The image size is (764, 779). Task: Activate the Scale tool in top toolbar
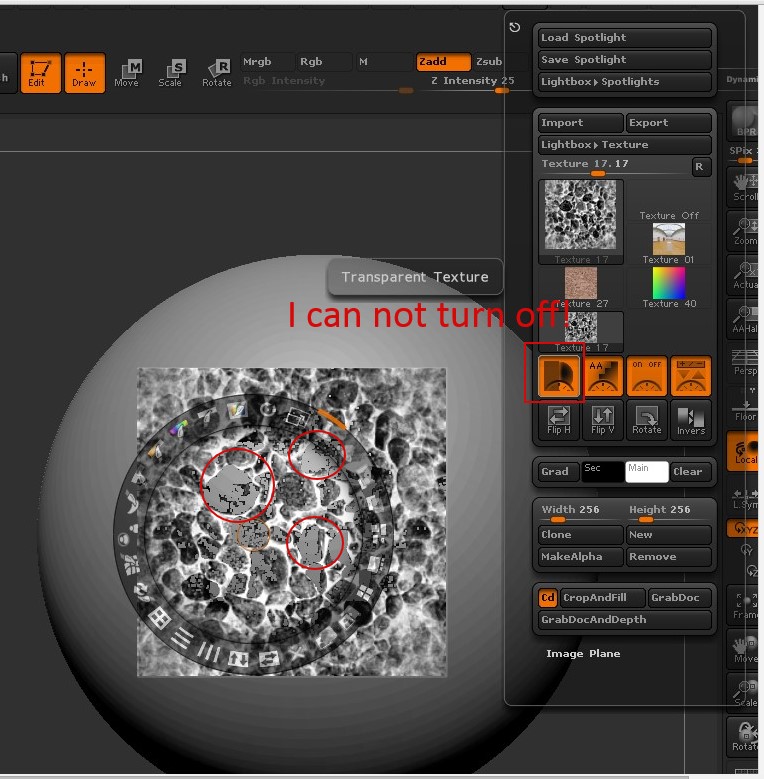(170, 73)
